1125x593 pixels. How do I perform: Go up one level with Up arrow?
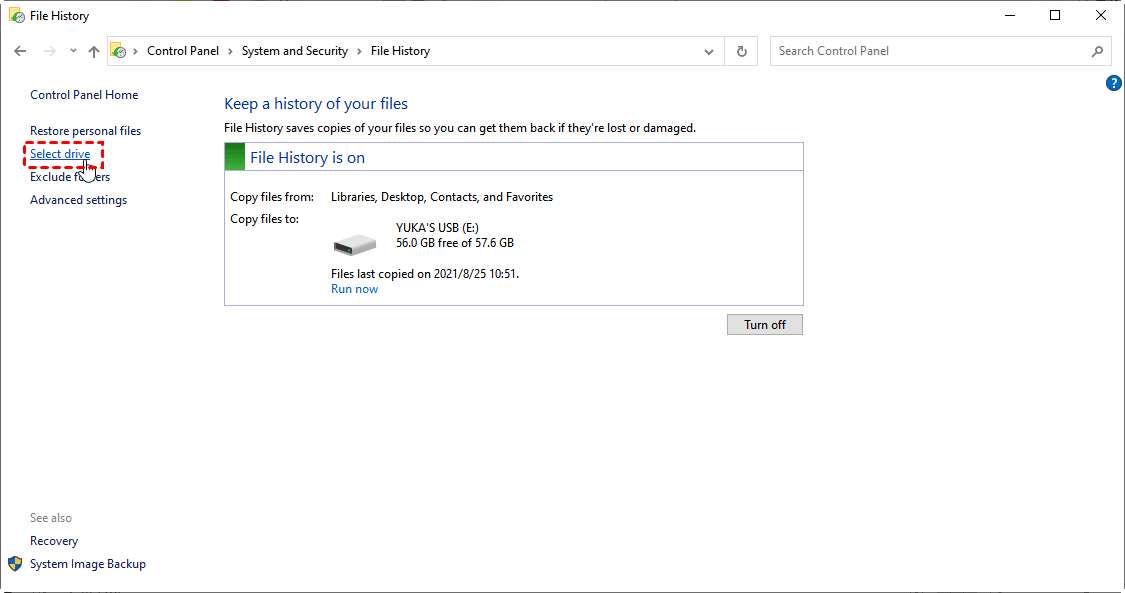(93, 51)
